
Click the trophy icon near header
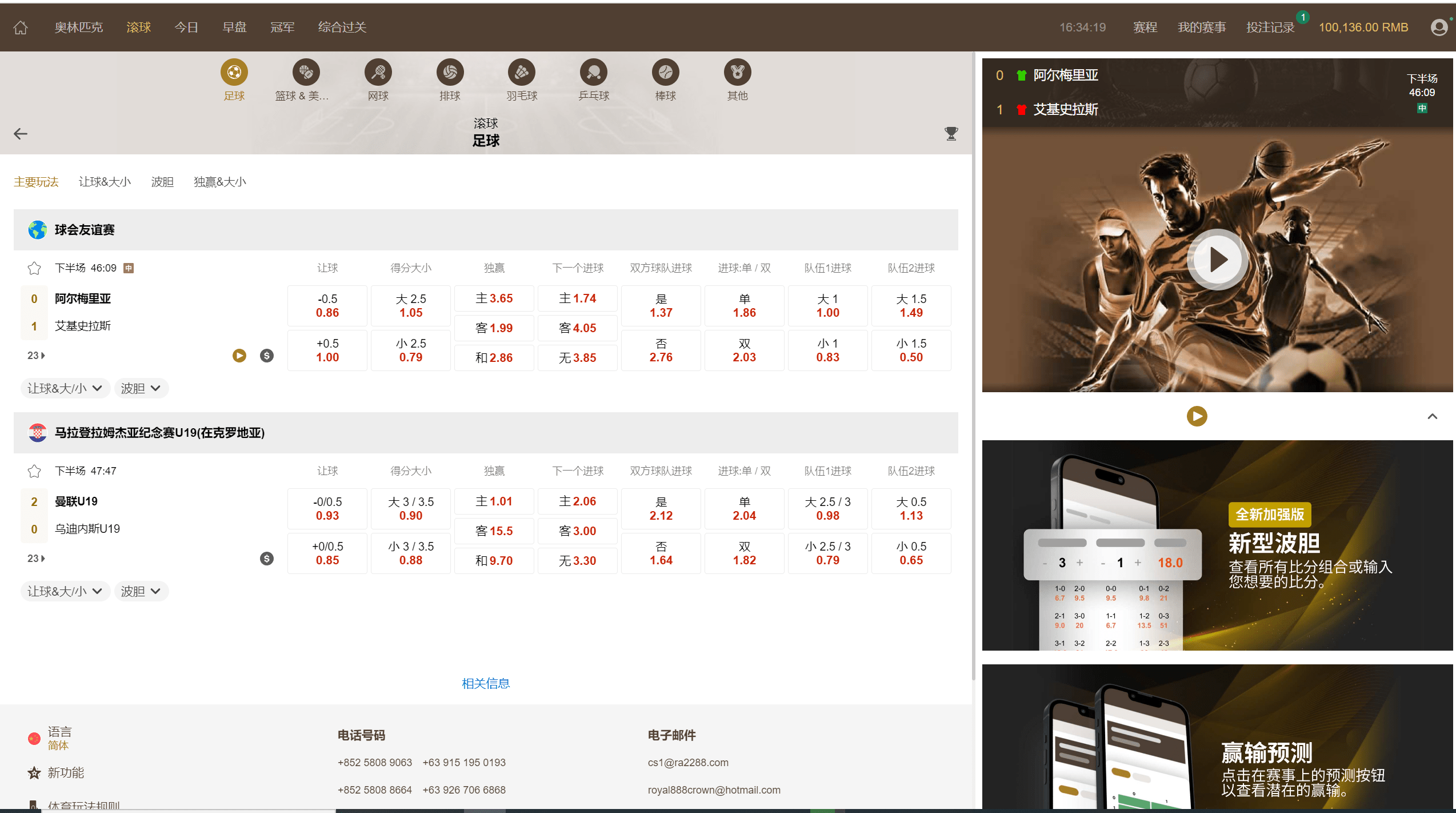[951, 134]
